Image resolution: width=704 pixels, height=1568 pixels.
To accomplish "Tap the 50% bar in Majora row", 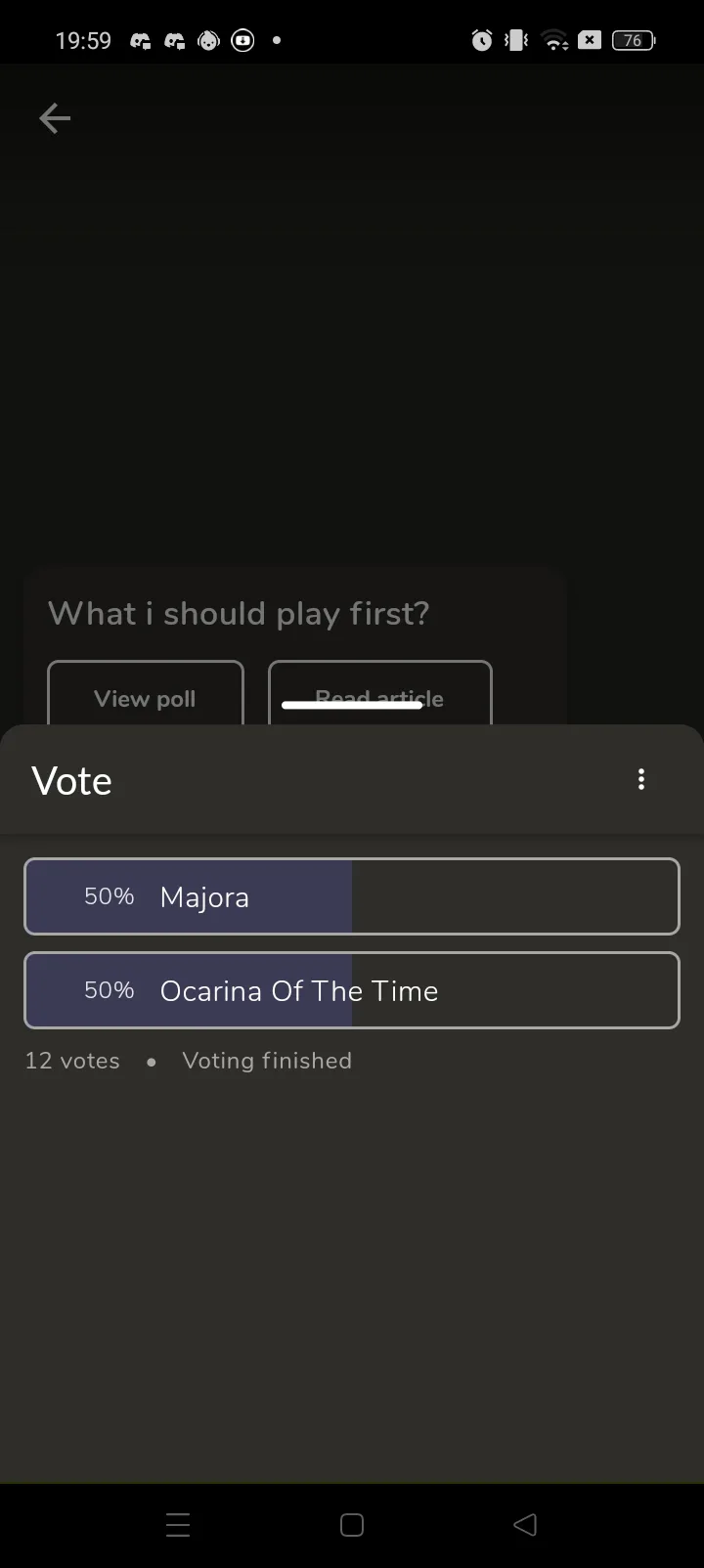I will click(109, 896).
